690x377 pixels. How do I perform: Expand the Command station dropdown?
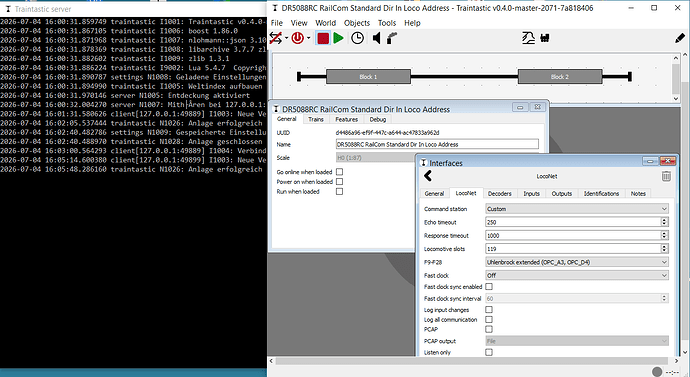tap(577, 209)
